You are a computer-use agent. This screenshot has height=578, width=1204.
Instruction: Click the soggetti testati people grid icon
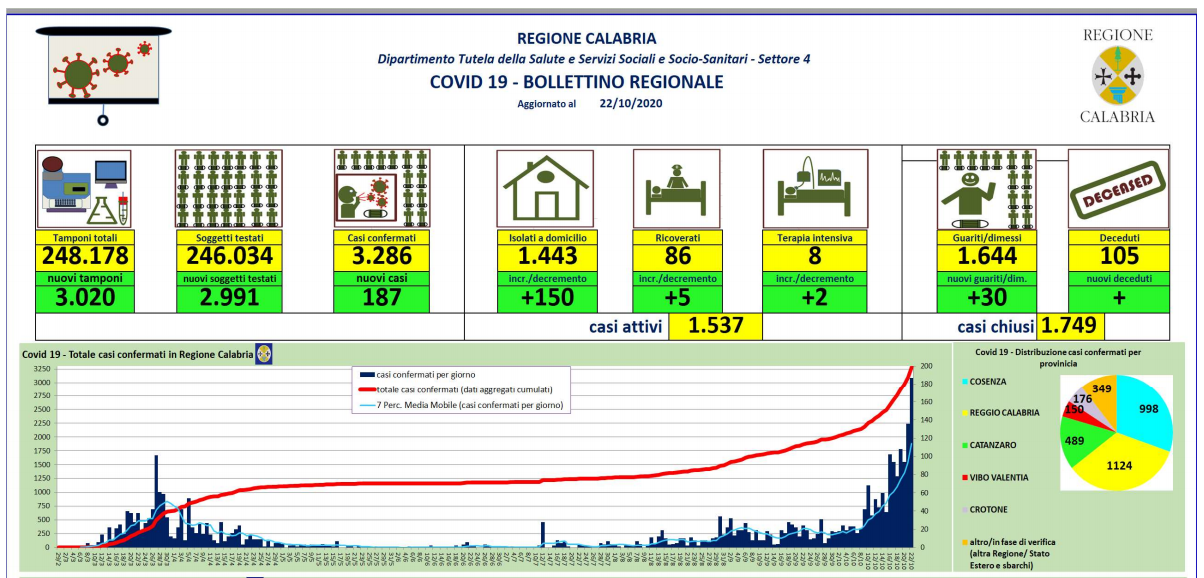229,189
